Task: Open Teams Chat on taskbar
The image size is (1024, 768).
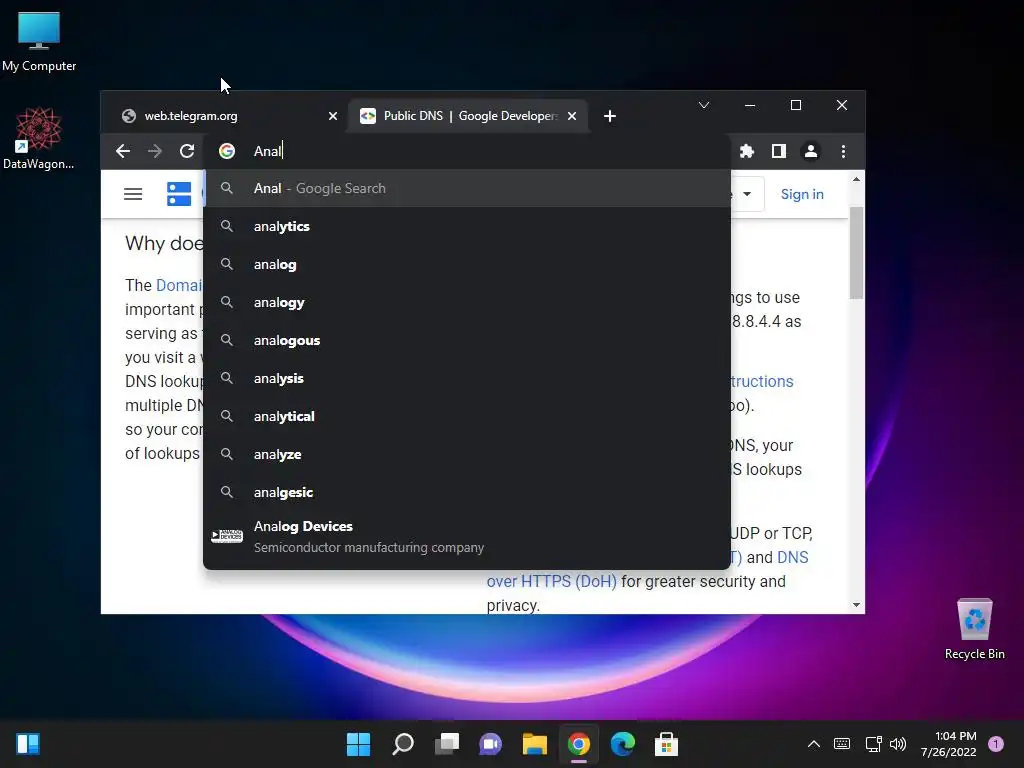Action: (x=490, y=744)
